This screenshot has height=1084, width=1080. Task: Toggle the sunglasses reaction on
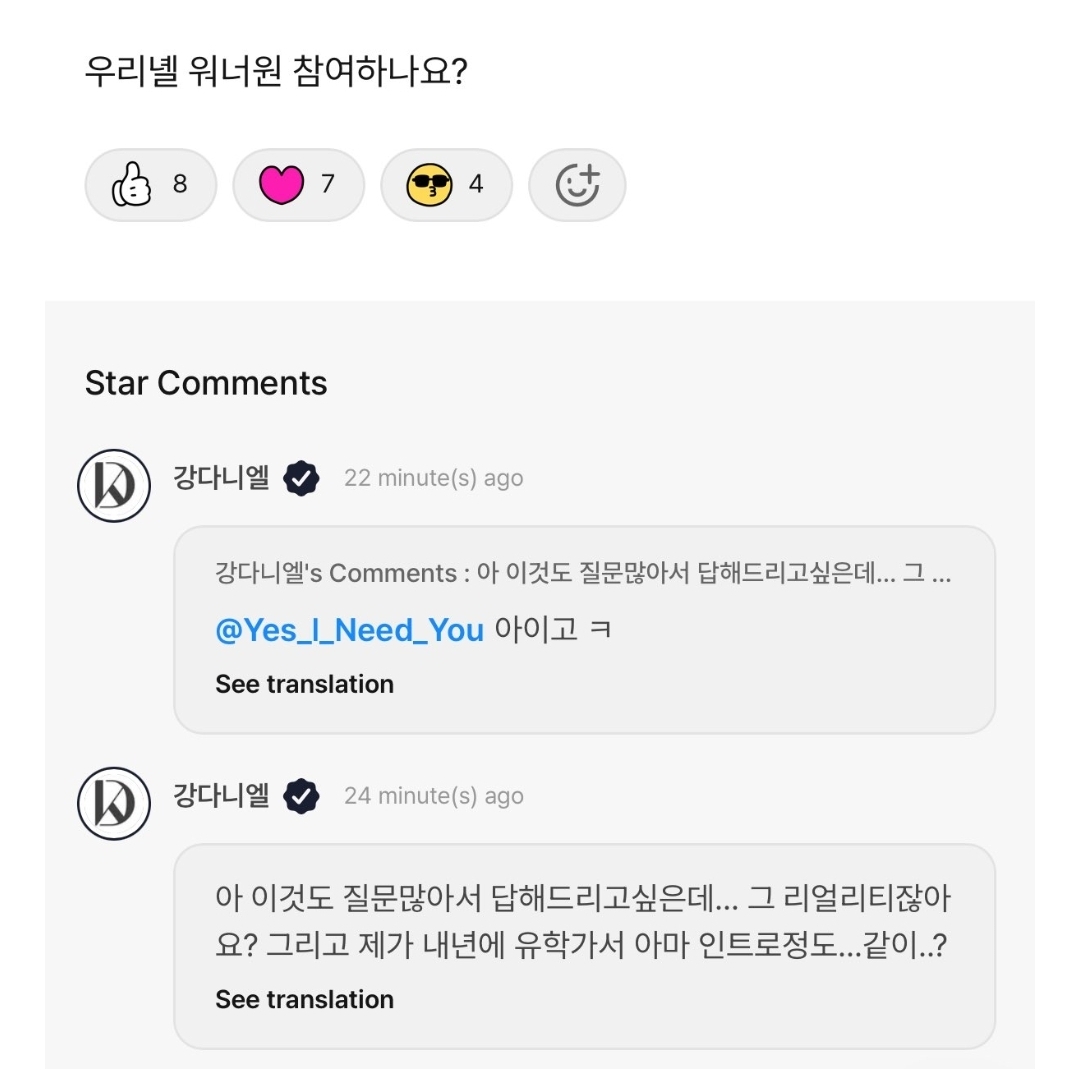446,184
